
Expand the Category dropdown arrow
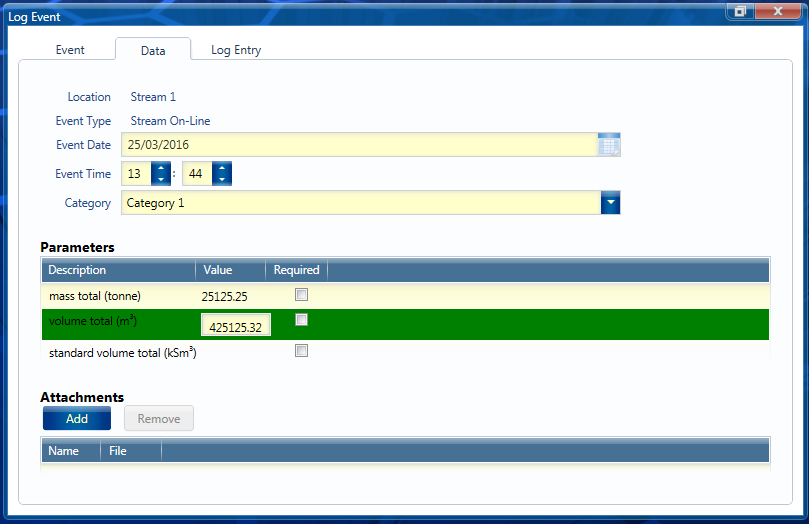coord(610,203)
